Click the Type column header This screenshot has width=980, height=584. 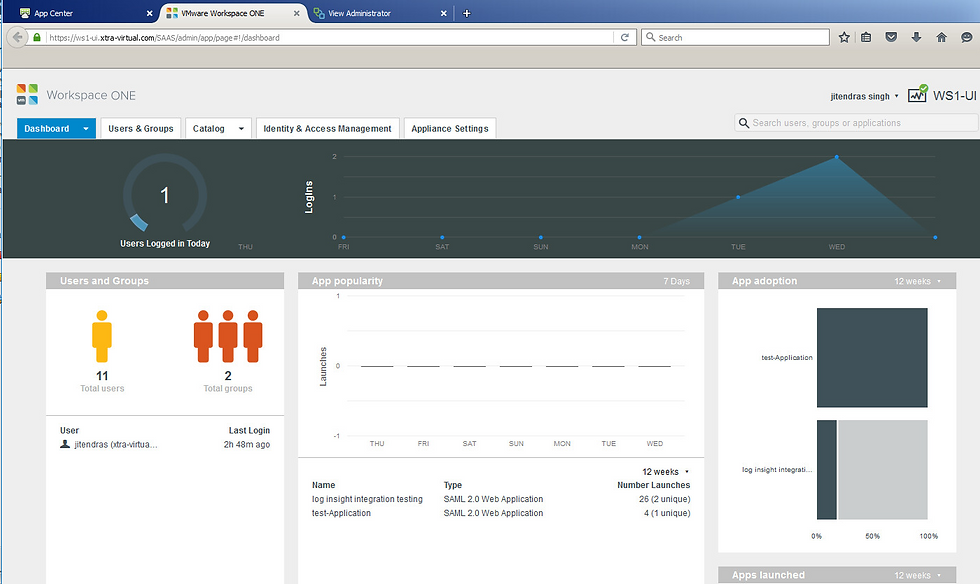coord(452,485)
